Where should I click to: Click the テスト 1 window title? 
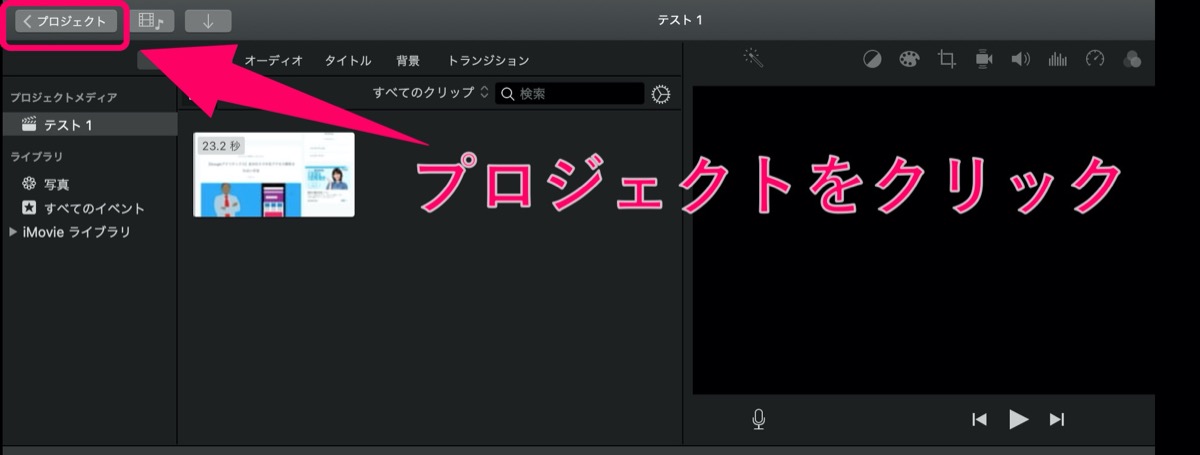pyautogui.click(x=679, y=21)
